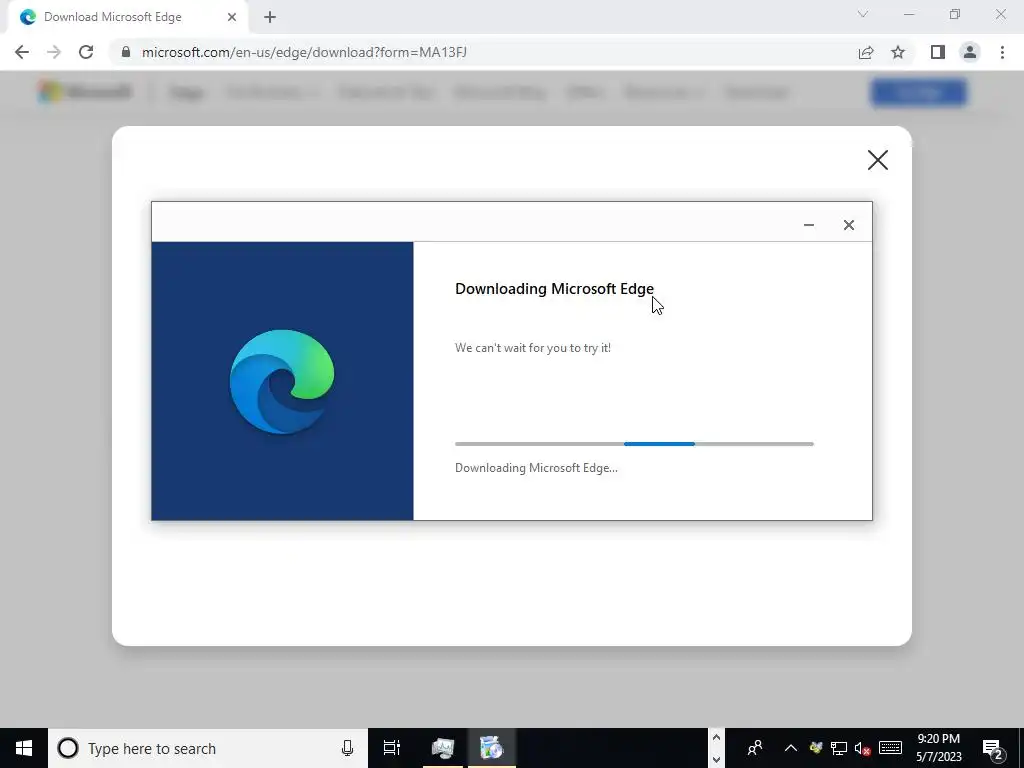The image size is (1024, 768).
Task: Click the muted volume tray icon
Action: tap(863, 748)
